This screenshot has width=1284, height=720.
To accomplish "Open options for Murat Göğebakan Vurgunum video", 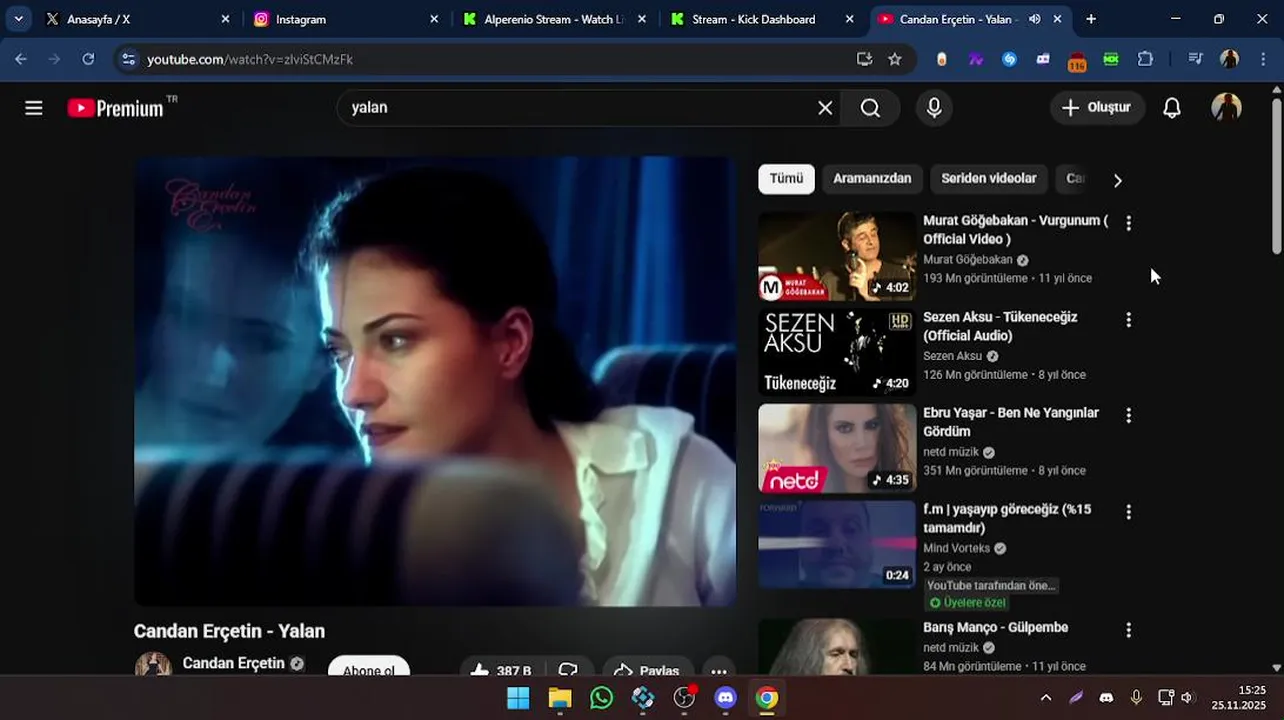I will pyautogui.click(x=1128, y=224).
